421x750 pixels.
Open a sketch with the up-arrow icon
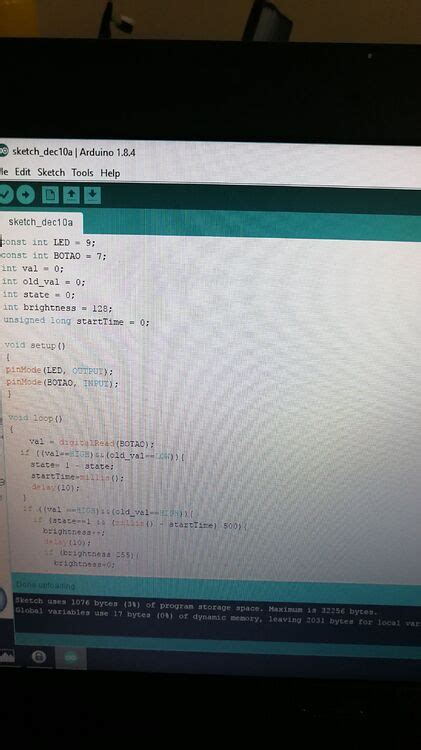pos(71,195)
